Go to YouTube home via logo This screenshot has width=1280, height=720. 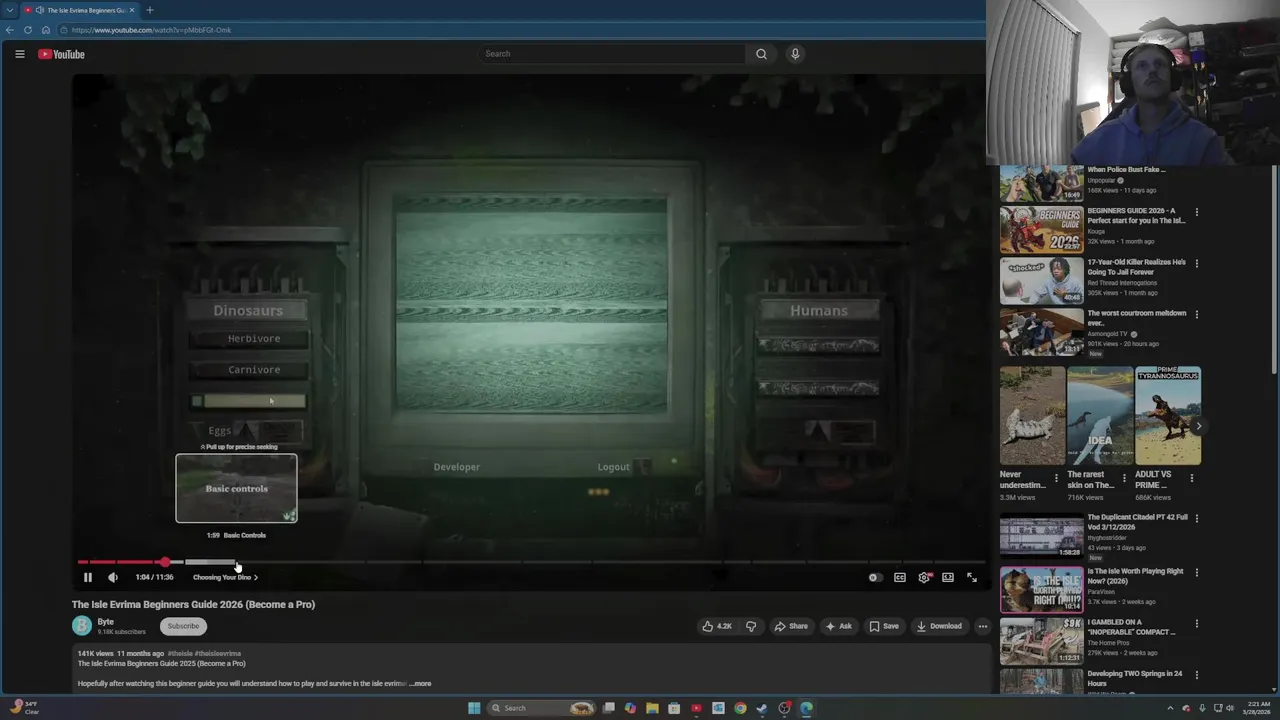pos(61,54)
